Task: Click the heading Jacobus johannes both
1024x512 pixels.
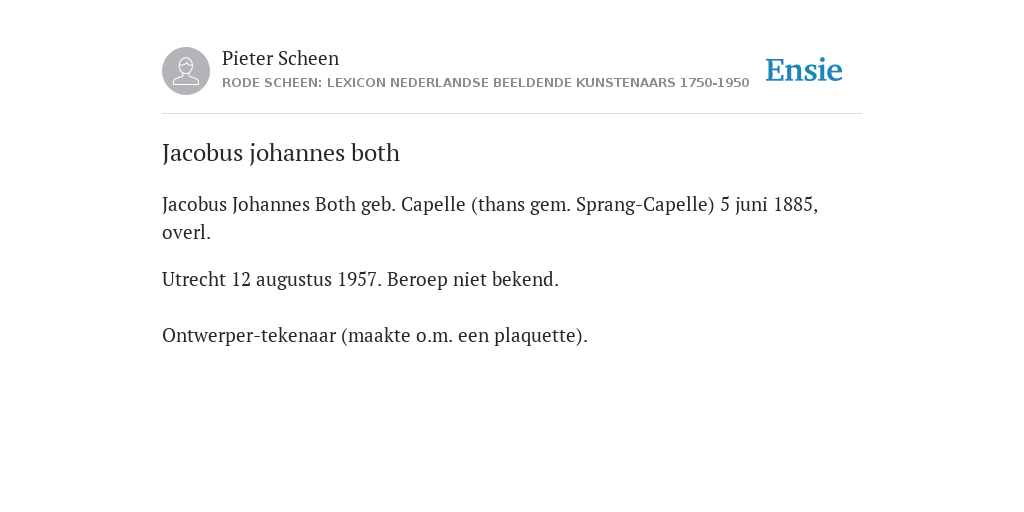Action: tap(281, 153)
